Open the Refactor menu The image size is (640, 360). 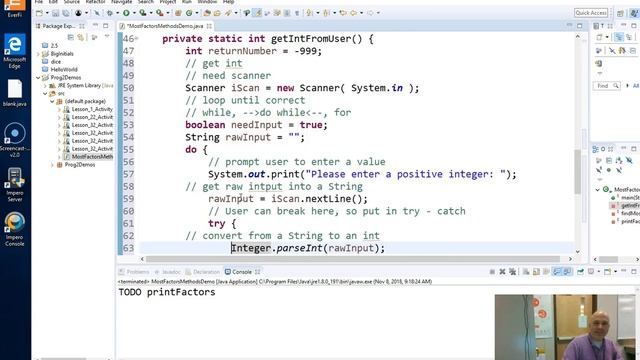95,2
